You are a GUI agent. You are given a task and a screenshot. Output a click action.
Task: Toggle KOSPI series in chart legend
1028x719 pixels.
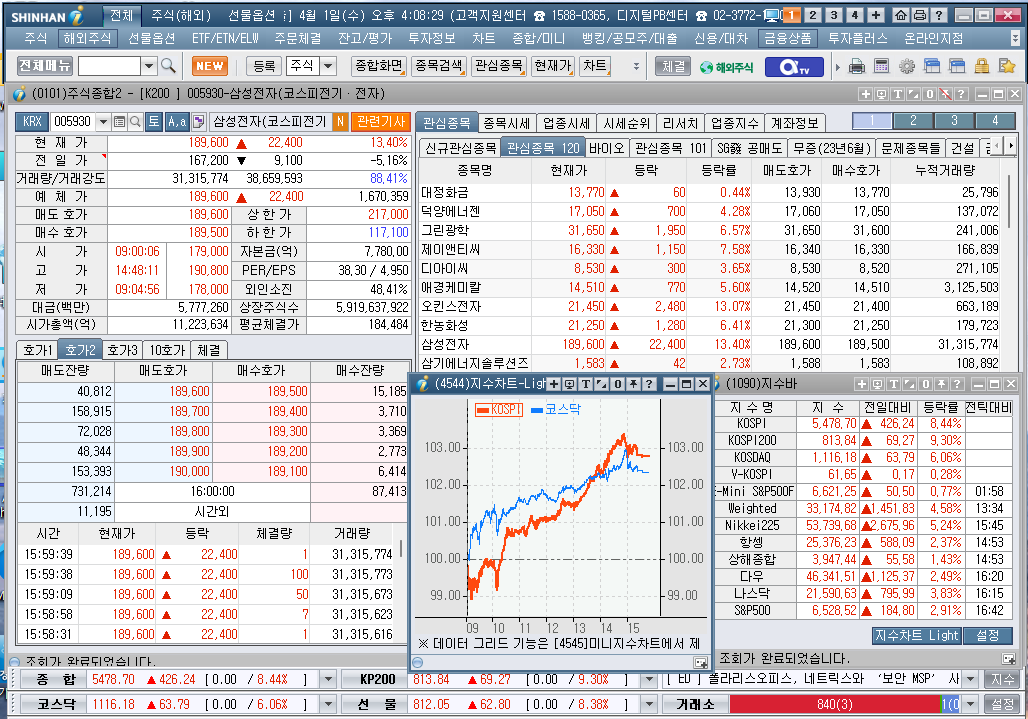click(x=499, y=410)
